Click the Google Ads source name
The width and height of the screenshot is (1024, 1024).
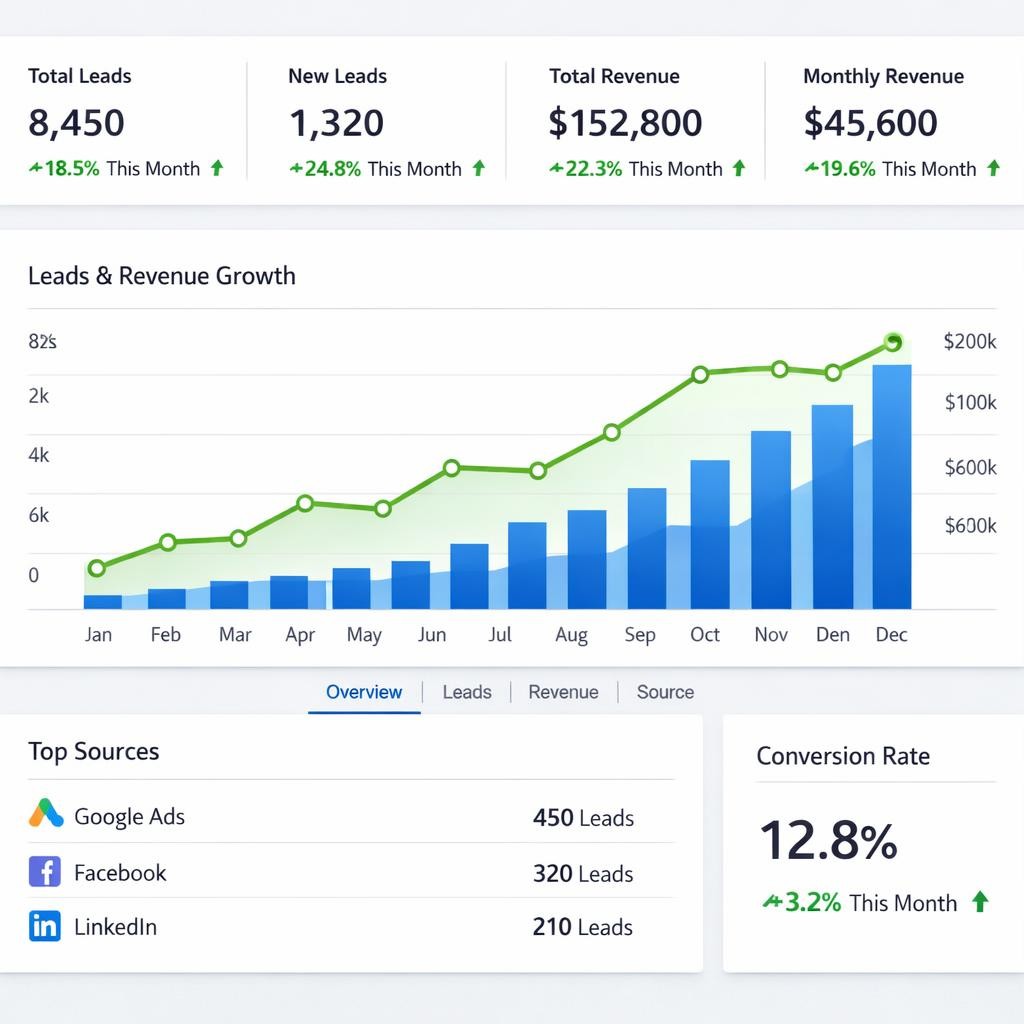[x=129, y=816]
